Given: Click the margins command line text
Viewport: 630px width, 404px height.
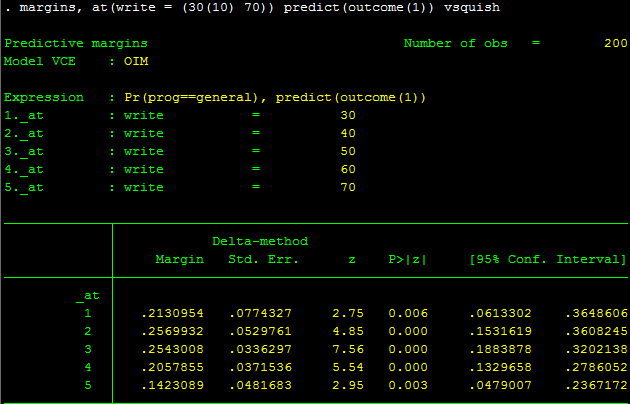Looking at the screenshot, I should point(260,8).
